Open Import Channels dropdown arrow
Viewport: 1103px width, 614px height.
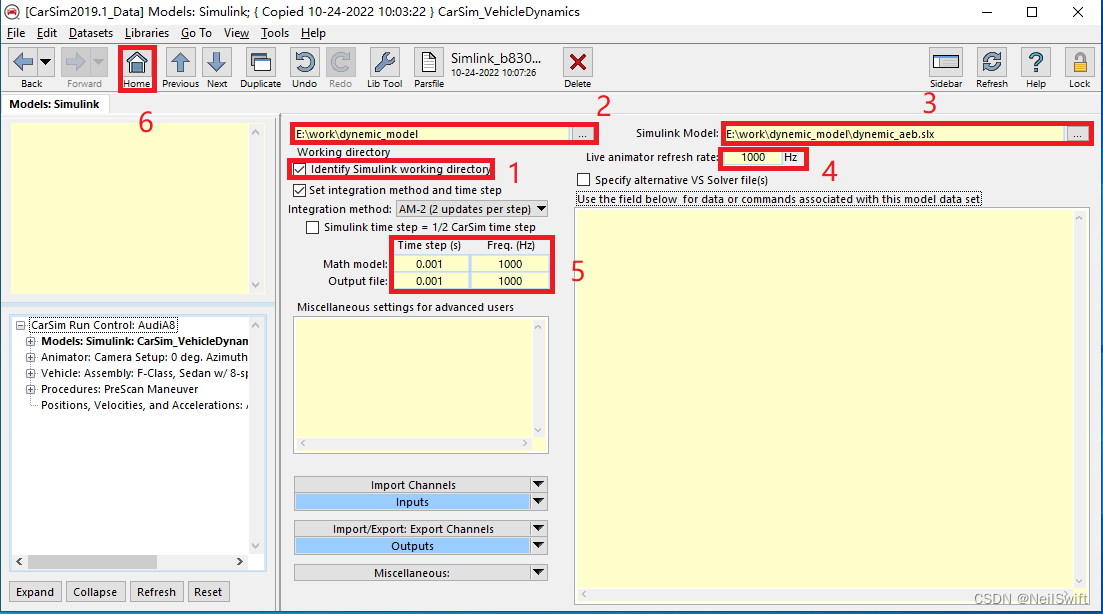click(x=538, y=485)
